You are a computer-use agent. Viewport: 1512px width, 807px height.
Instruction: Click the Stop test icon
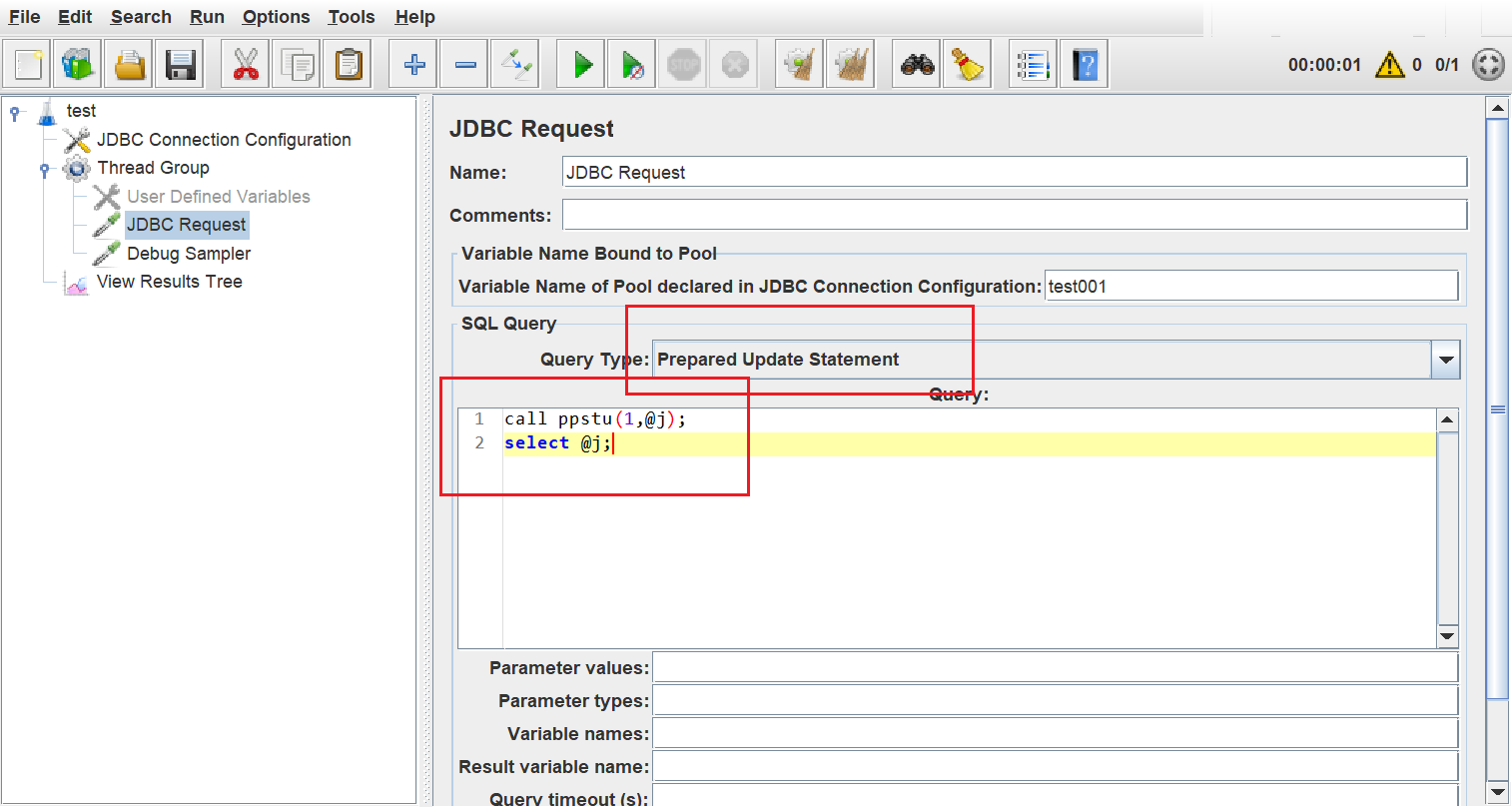point(683,65)
